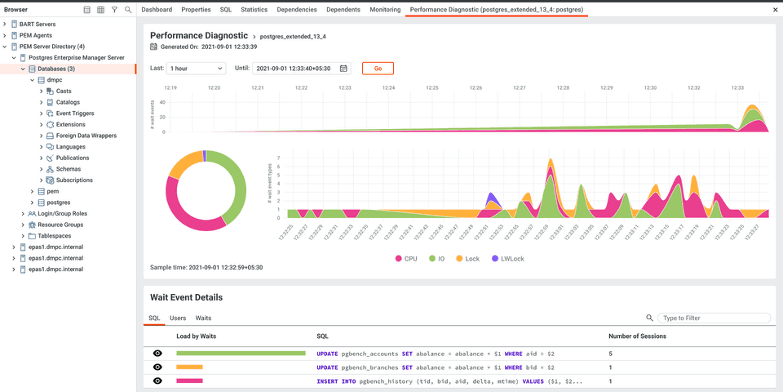Collapse the dmpc database node

32,80
